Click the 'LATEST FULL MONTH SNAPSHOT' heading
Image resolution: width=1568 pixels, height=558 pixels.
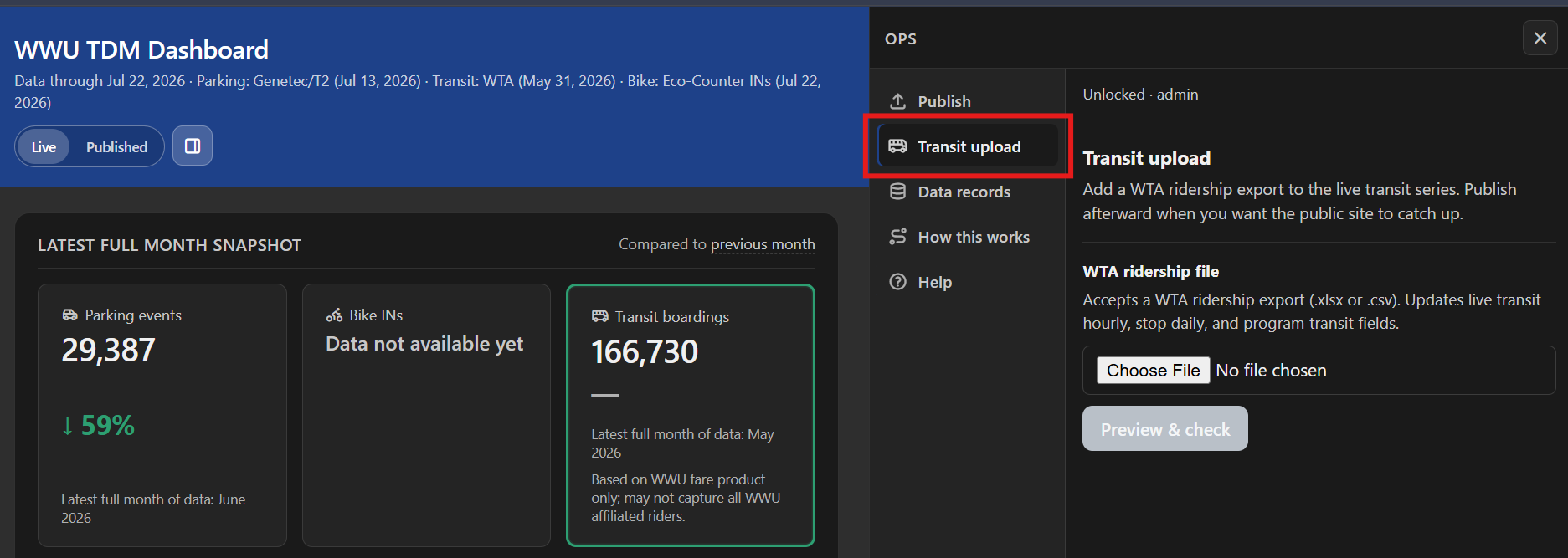tap(169, 245)
